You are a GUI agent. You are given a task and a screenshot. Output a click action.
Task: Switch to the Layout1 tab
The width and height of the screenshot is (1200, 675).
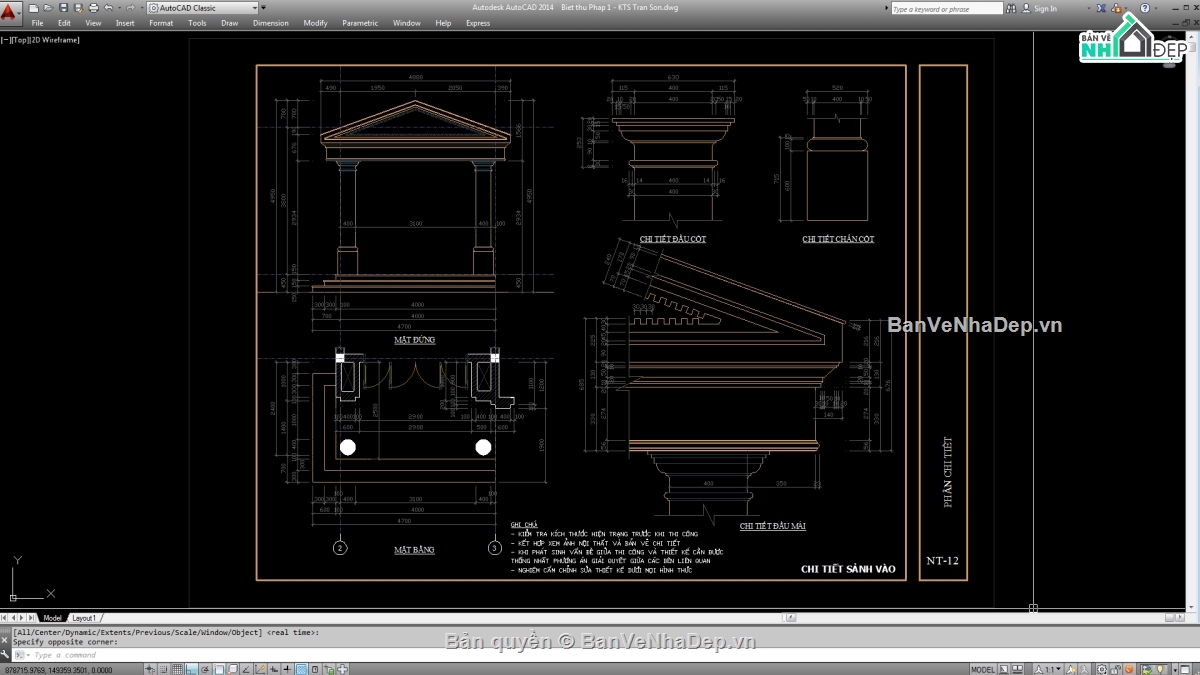coord(83,618)
